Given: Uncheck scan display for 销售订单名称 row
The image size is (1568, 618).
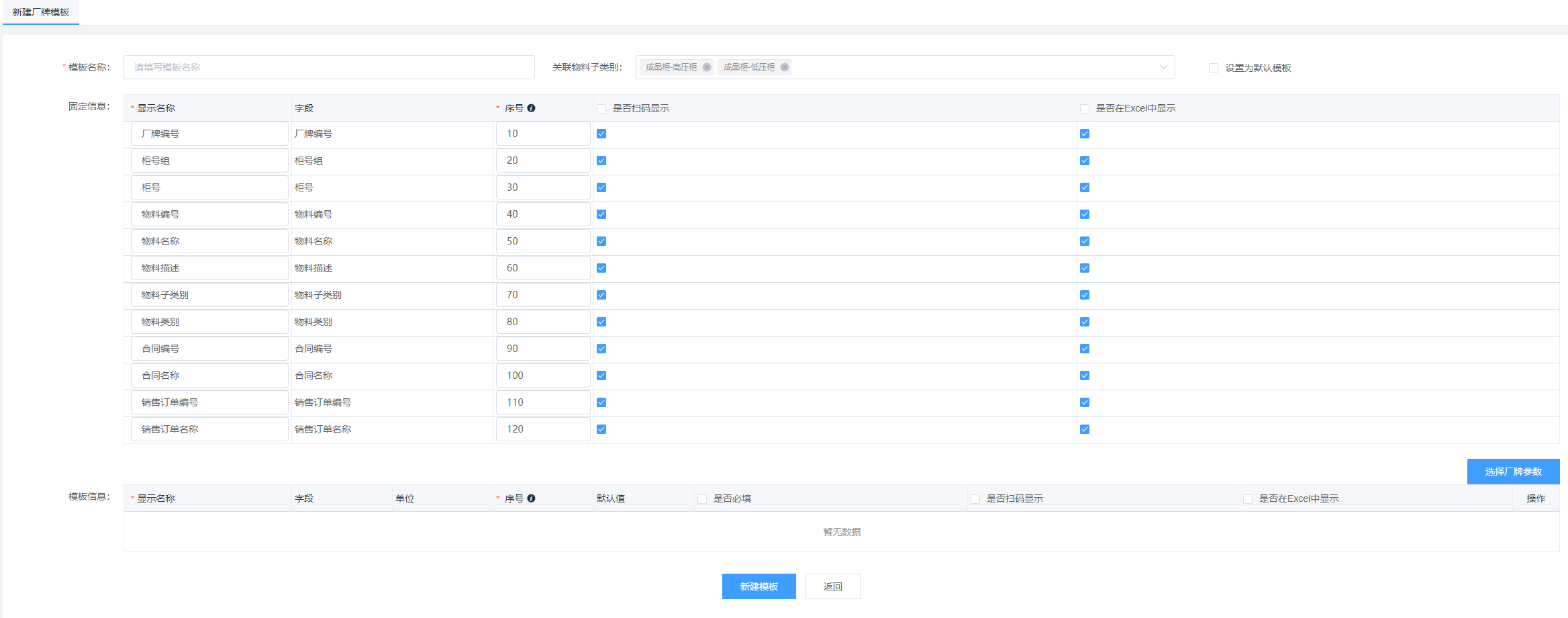Looking at the screenshot, I should click(601, 429).
